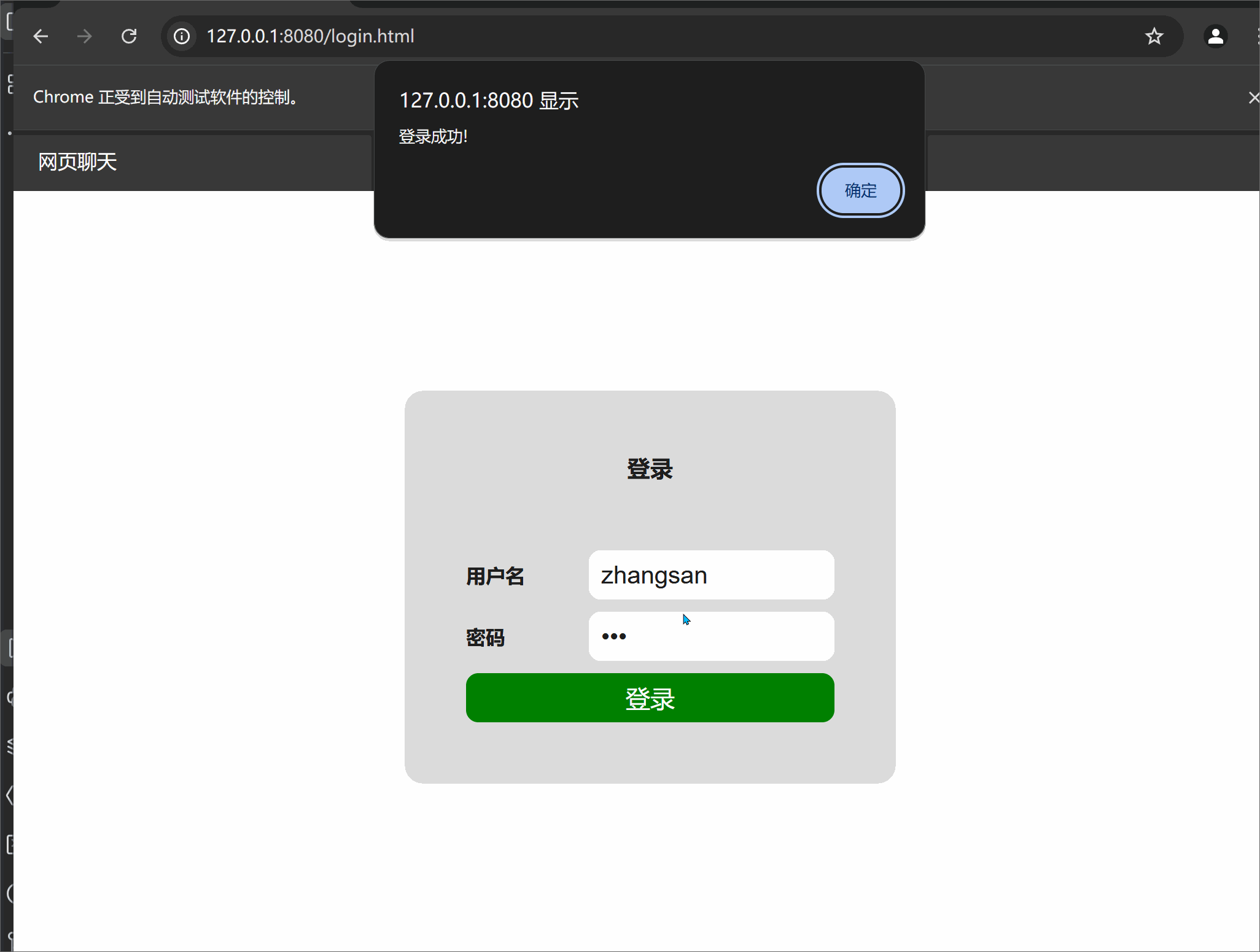The height and width of the screenshot is (952, 1260).
Task: Open the Chrome three-dot menu
Action: pos(1257,36)
